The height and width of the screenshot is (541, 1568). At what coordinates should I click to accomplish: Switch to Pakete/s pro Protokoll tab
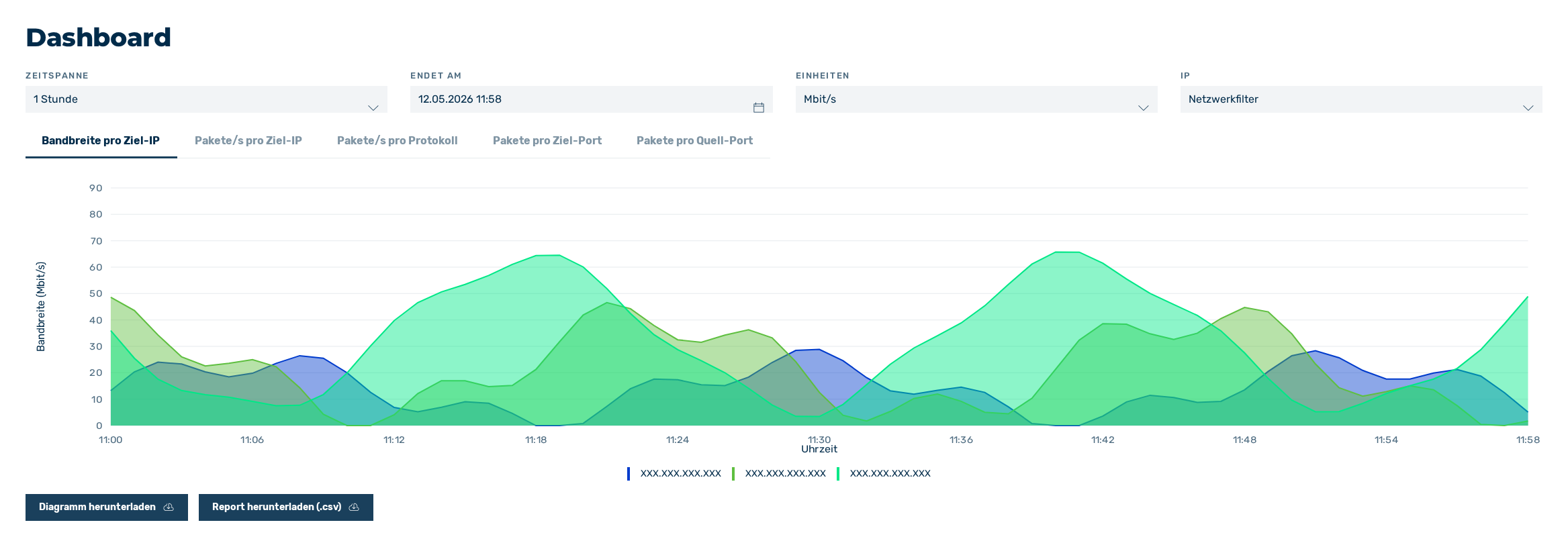[x=398, y=140]
